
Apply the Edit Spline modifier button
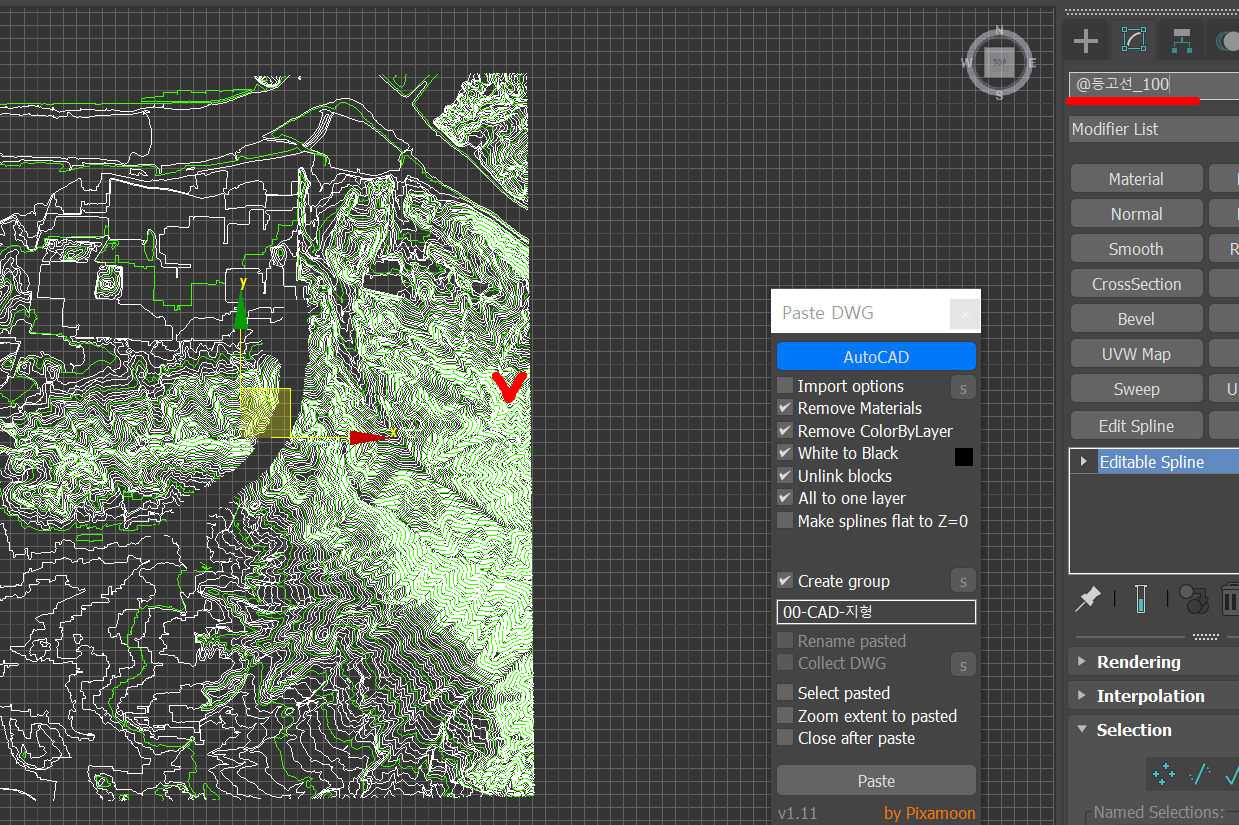(1136, 426)
